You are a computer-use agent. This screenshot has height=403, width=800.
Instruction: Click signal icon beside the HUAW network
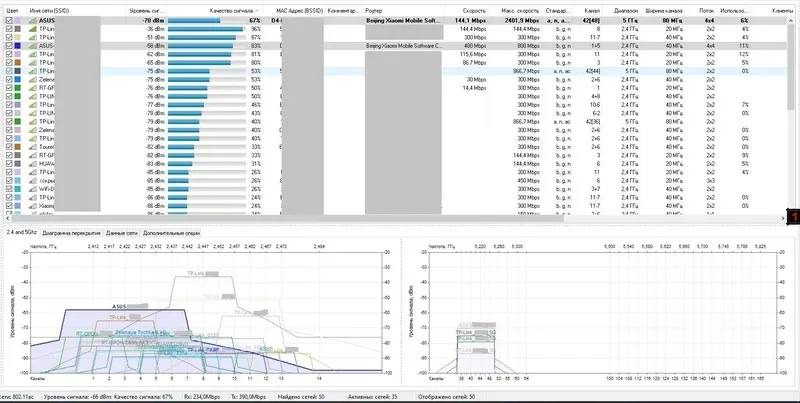point(33,163)
